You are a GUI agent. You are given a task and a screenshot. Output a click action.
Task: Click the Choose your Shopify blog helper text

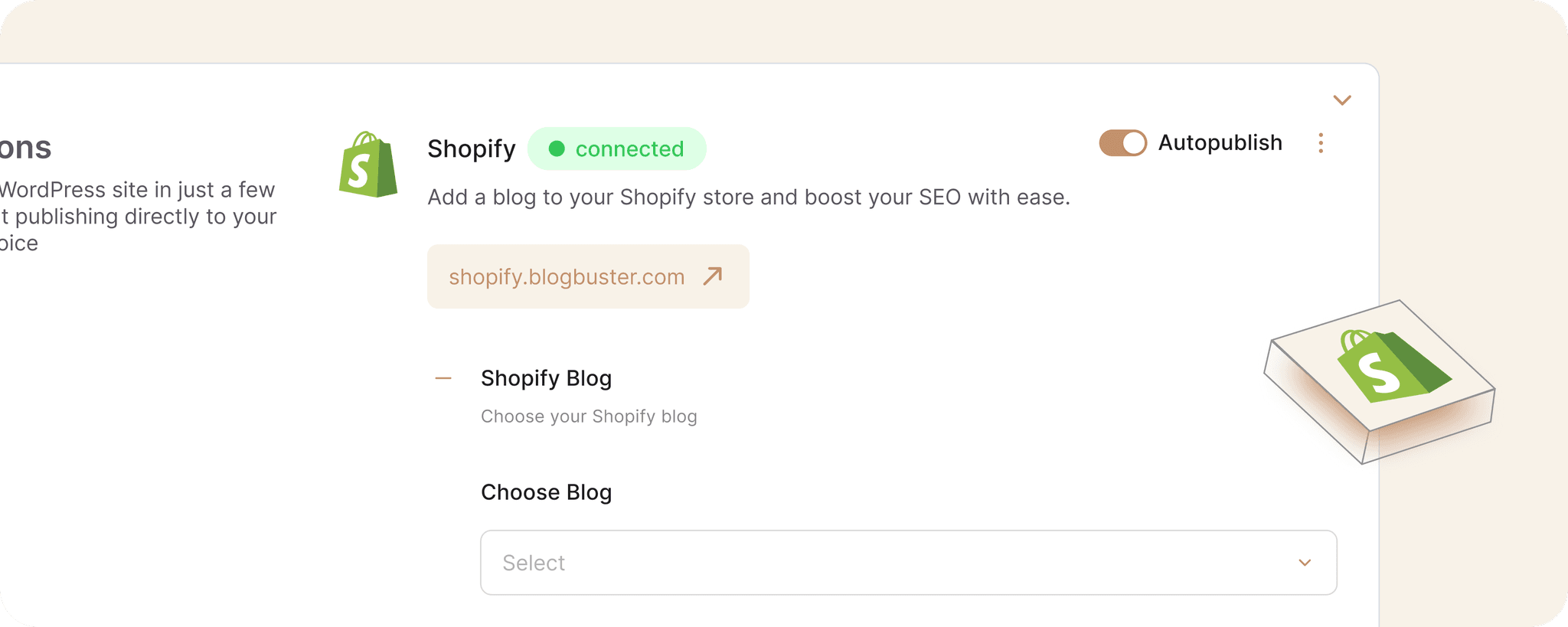[x=589, y=416]
